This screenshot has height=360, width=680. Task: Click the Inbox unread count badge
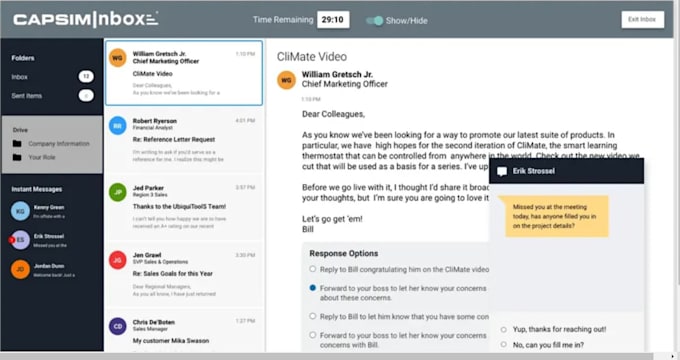[x=86, y=76]
